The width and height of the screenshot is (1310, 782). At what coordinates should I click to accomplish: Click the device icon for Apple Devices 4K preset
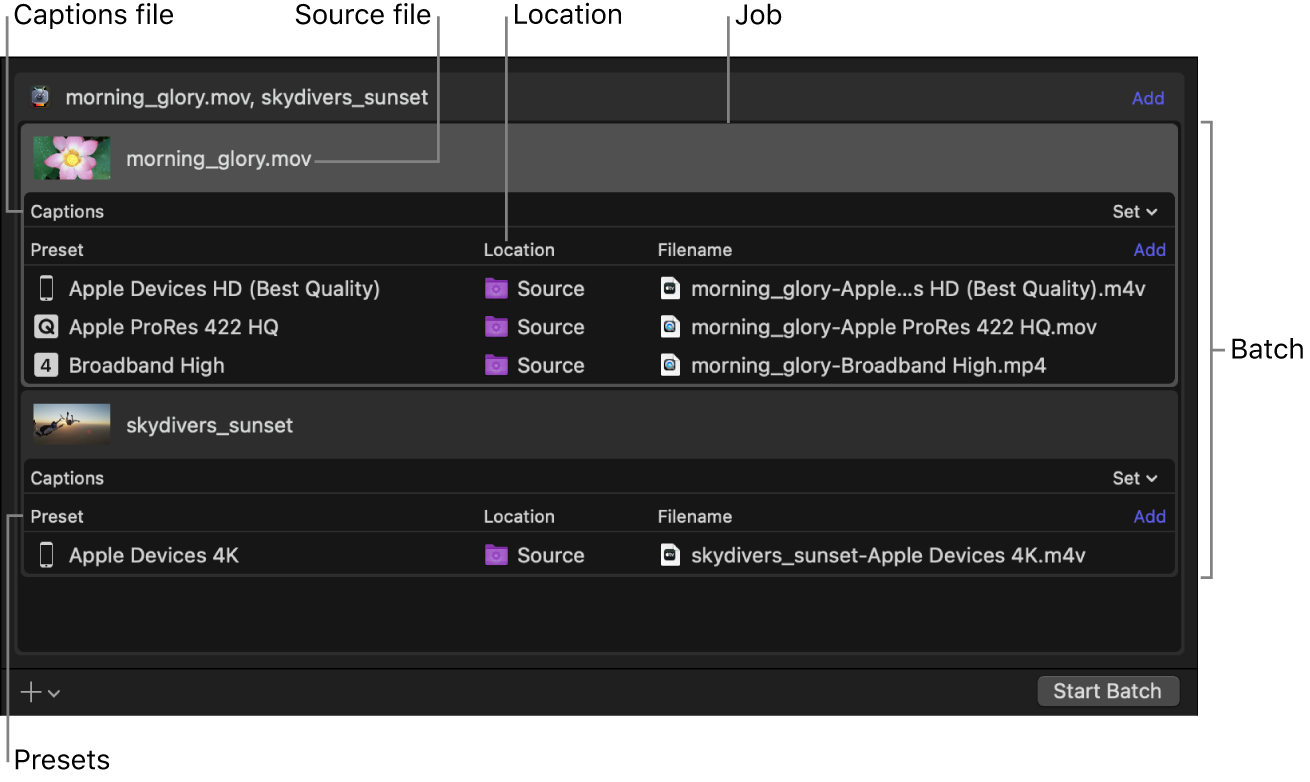click(46, 555)
